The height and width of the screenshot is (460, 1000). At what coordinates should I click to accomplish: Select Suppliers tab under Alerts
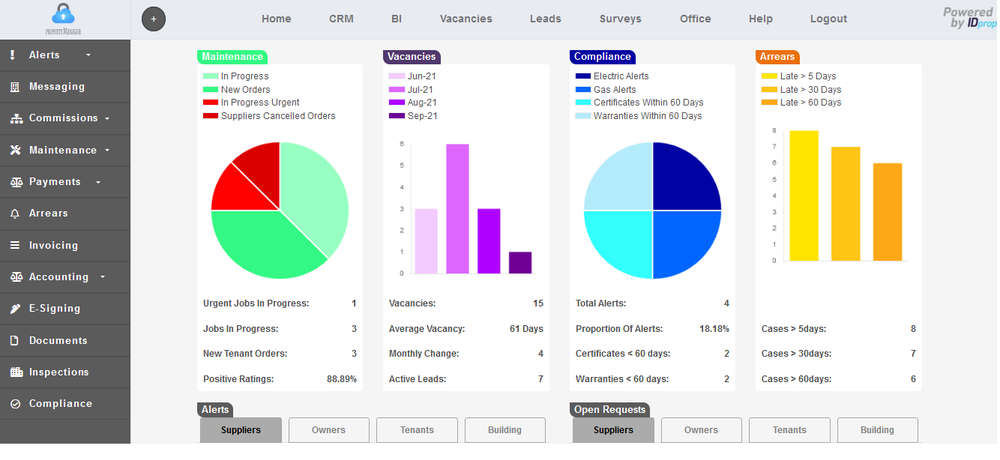point(240,430)
